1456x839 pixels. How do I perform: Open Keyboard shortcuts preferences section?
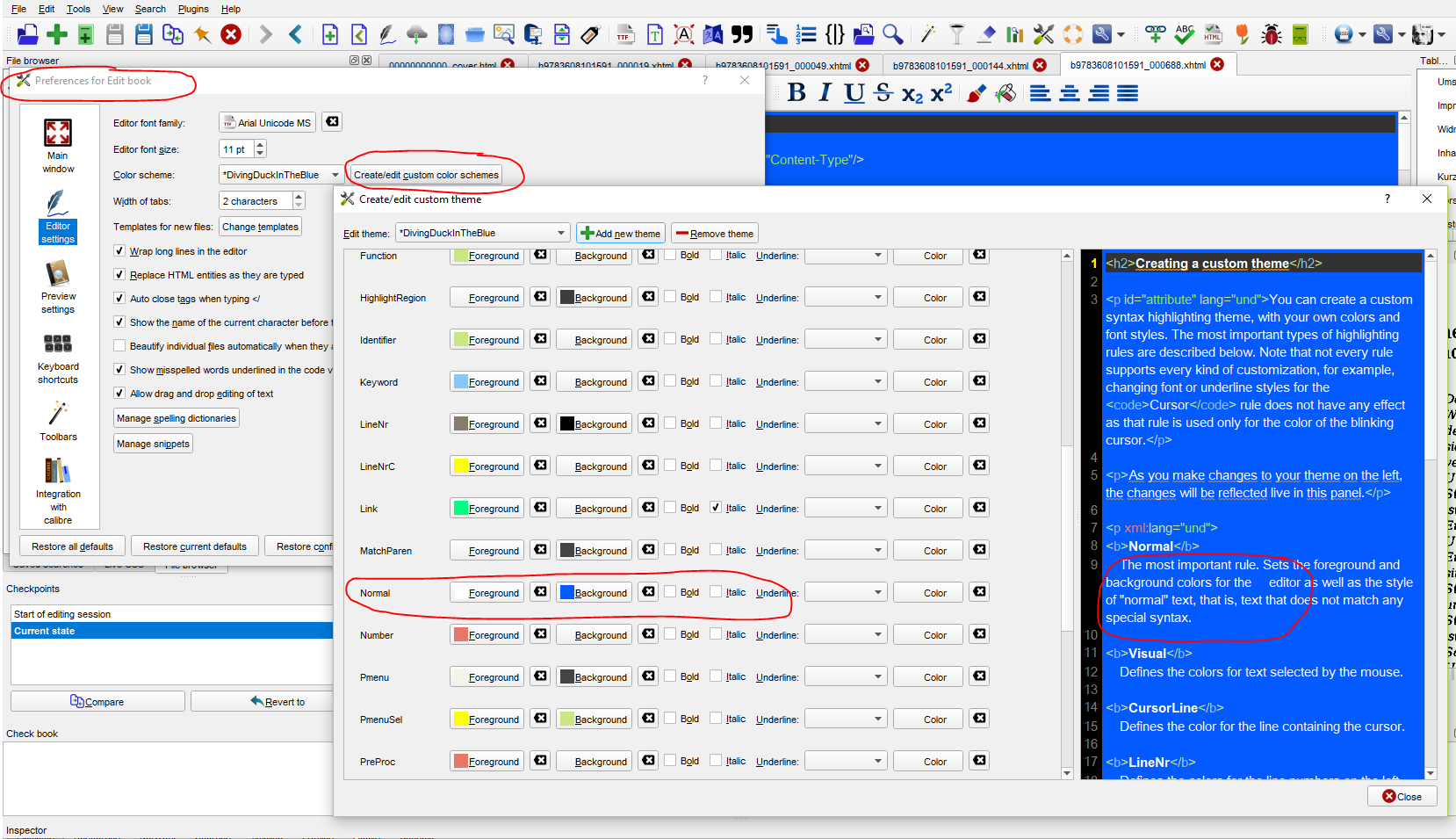tap(58, 358)
